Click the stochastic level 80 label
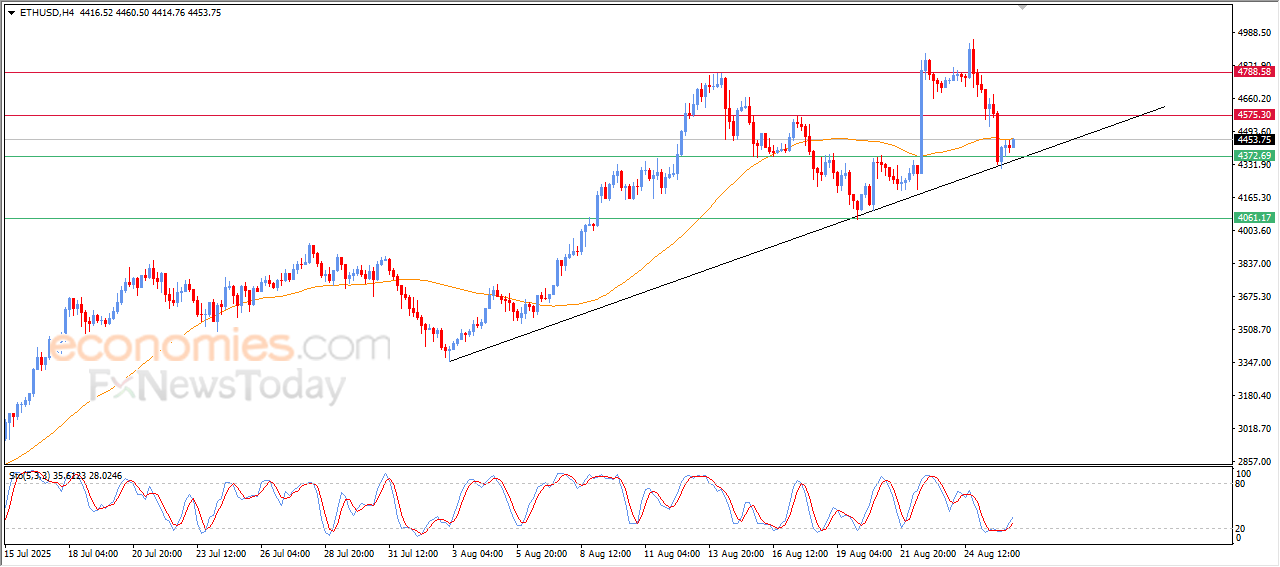Screen dimensions: 1280x567 click(x=1241, y=484)
